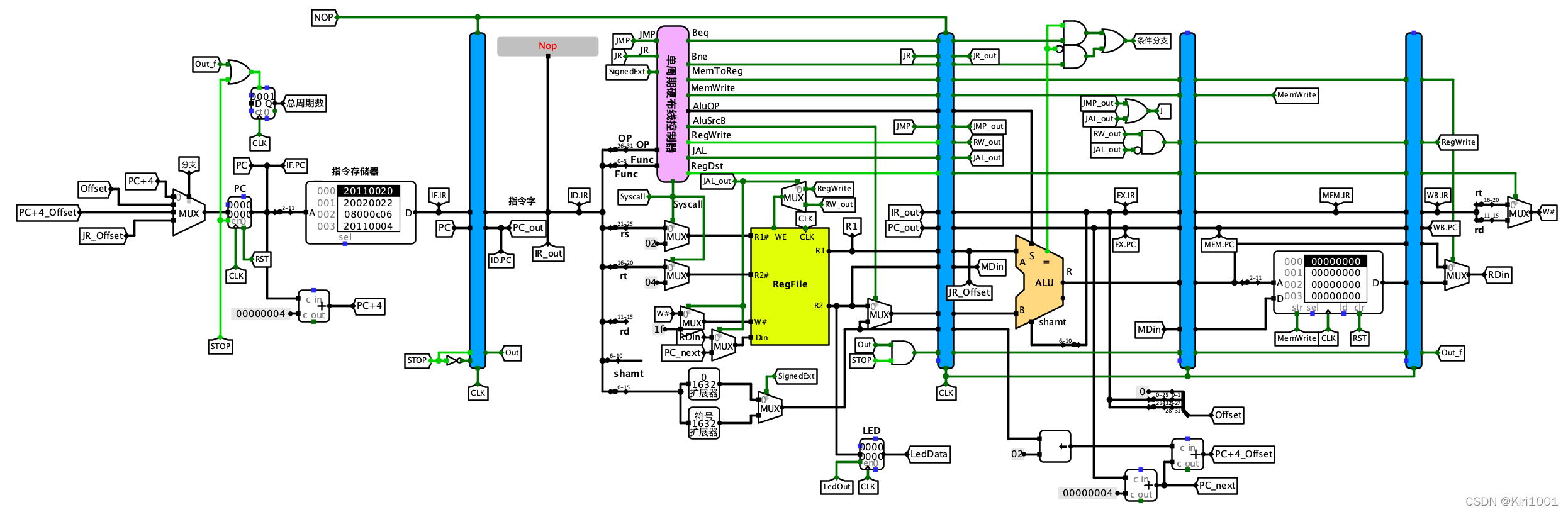
Task: Select the PC+4_Offset input tunnel of PC MUX
Action: click(48, 213)
